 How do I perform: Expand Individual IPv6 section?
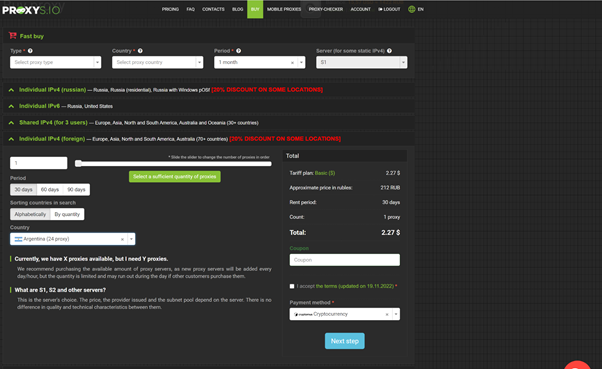coord(209,106)
